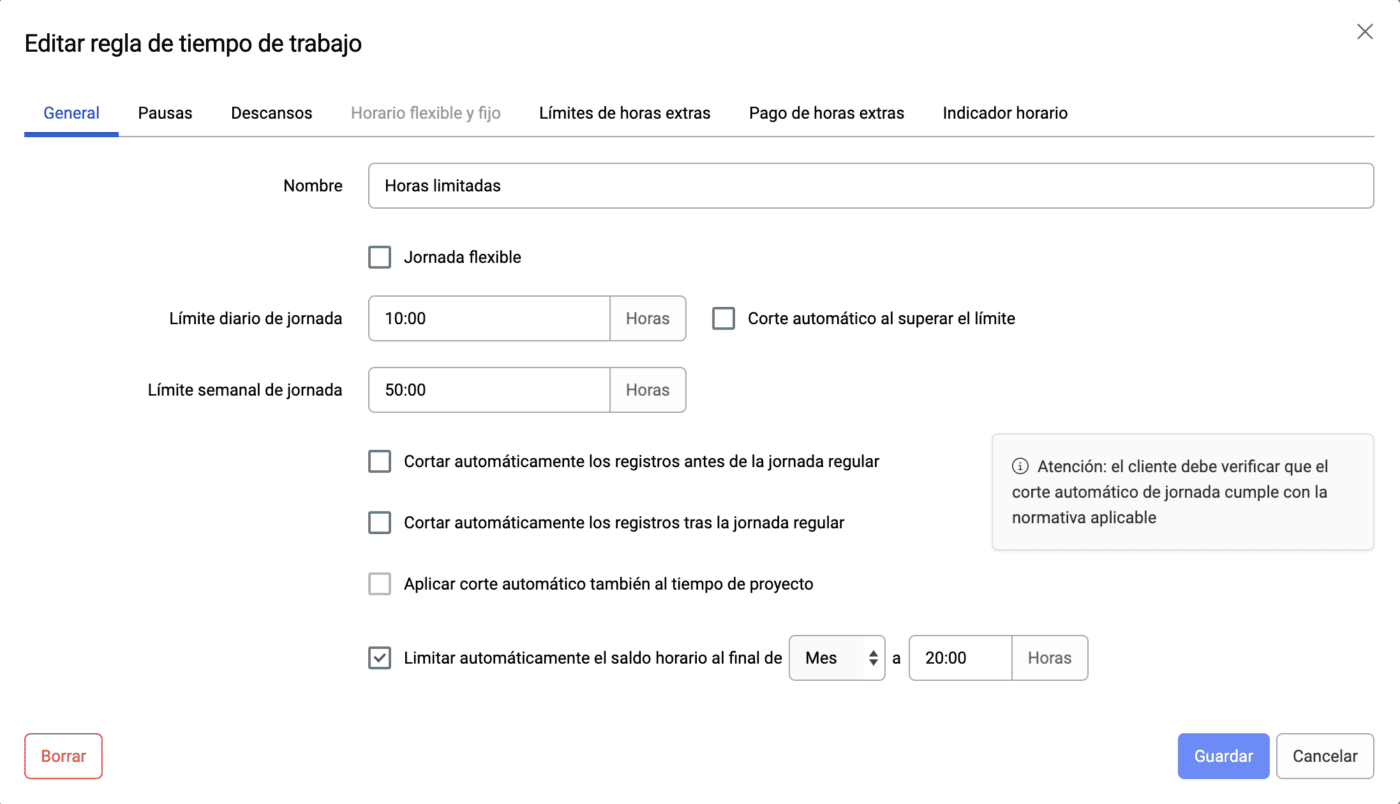Click the Guardar button
The image size is (1400, 804).
click(x=1223, y=756)
